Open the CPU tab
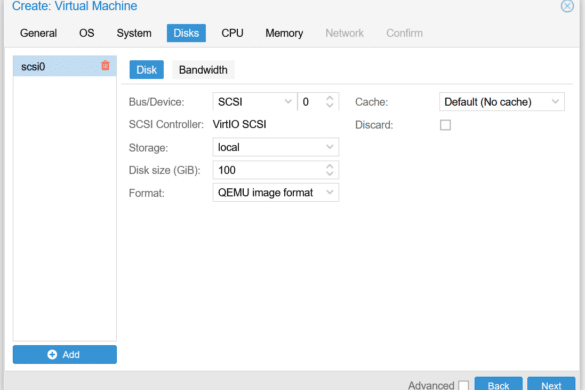The image size is (585, 390). pyautogui.click(x=232, y=33)
